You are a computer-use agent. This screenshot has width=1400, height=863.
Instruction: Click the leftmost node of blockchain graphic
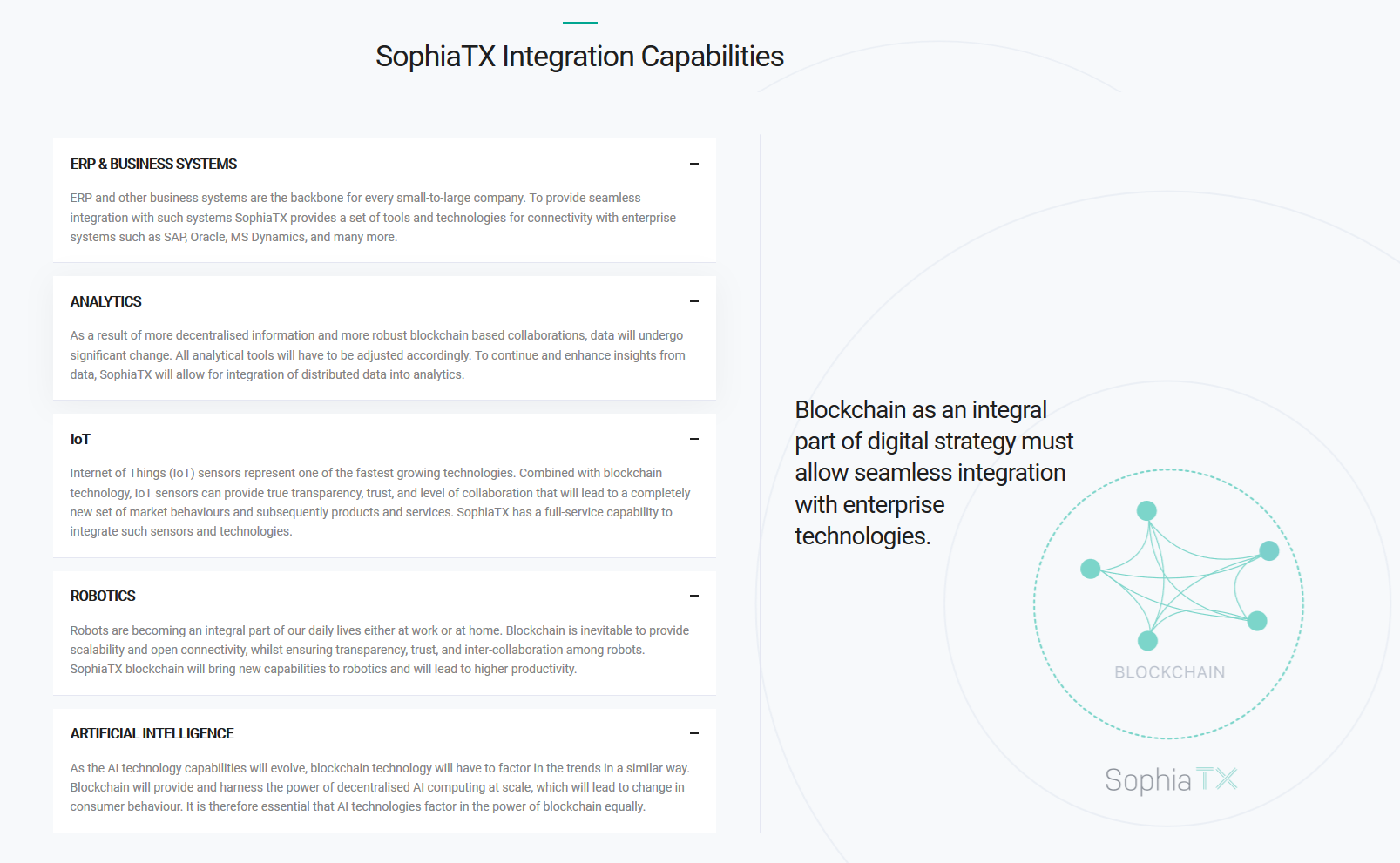(1090, 569)
